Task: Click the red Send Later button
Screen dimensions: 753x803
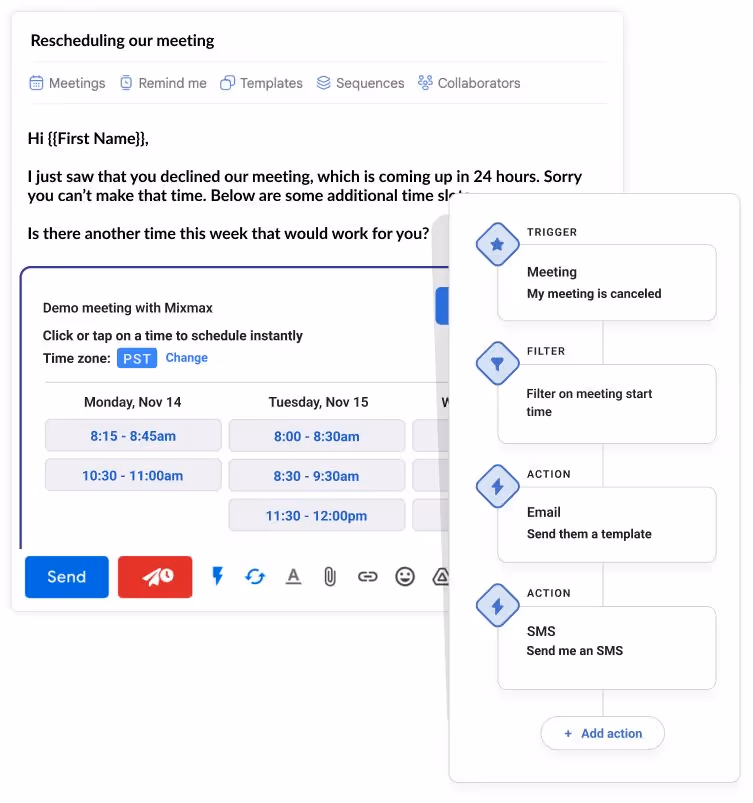Action: tap(155, 577)
